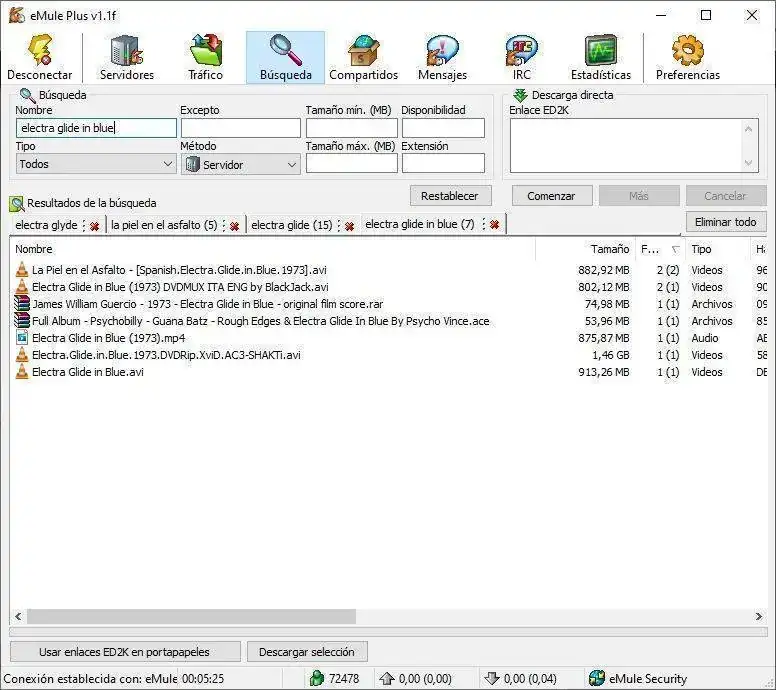This screenshot has width=776, height=690.
Task: Sort results by Tipo column header
Action: (x=717, y=249)
